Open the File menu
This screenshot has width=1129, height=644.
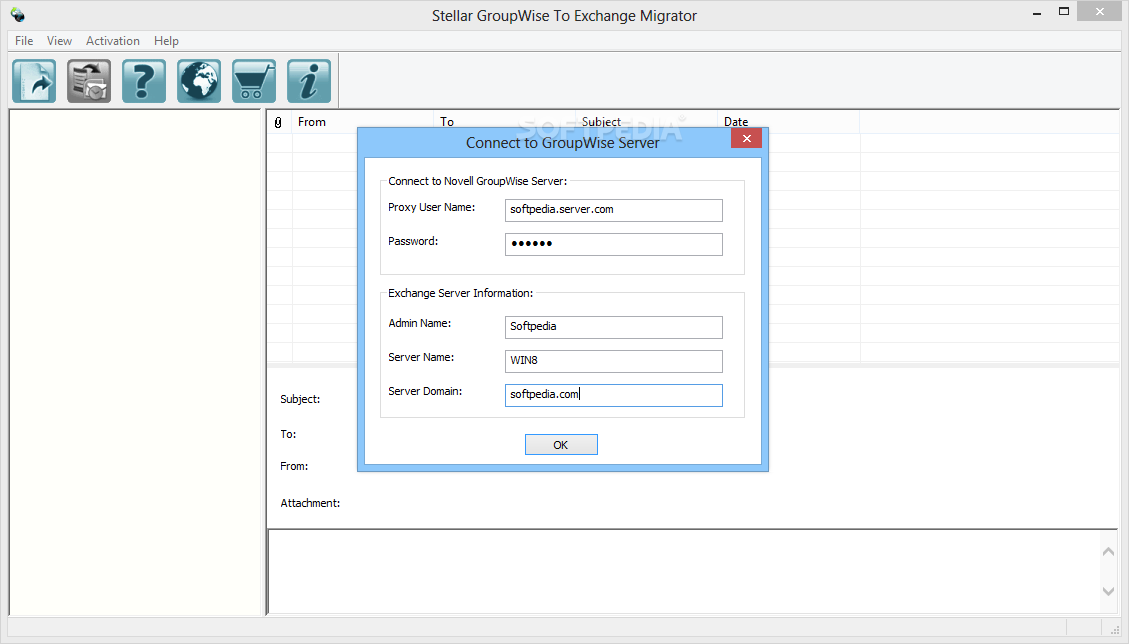pyautogui.click(x=24, y=41)
